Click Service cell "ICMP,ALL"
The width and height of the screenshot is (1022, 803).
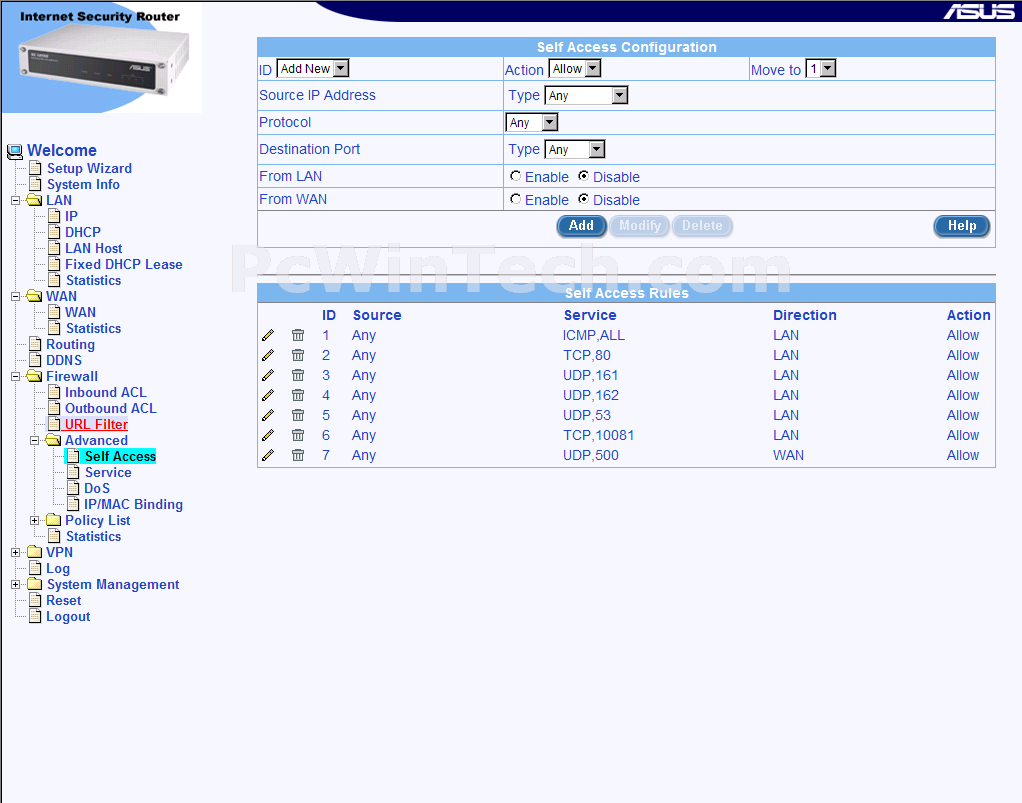coord(593,335)
